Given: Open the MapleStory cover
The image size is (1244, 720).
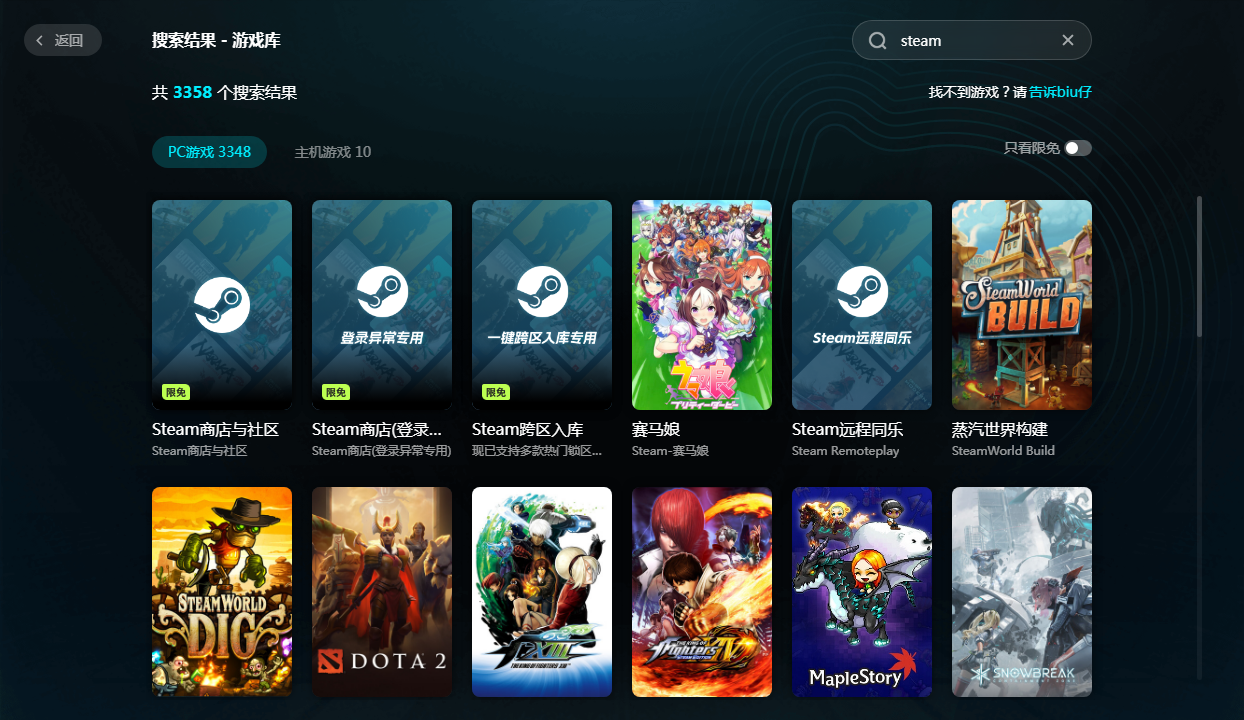Looking at the screenshot, I should [x=862, y=592].
